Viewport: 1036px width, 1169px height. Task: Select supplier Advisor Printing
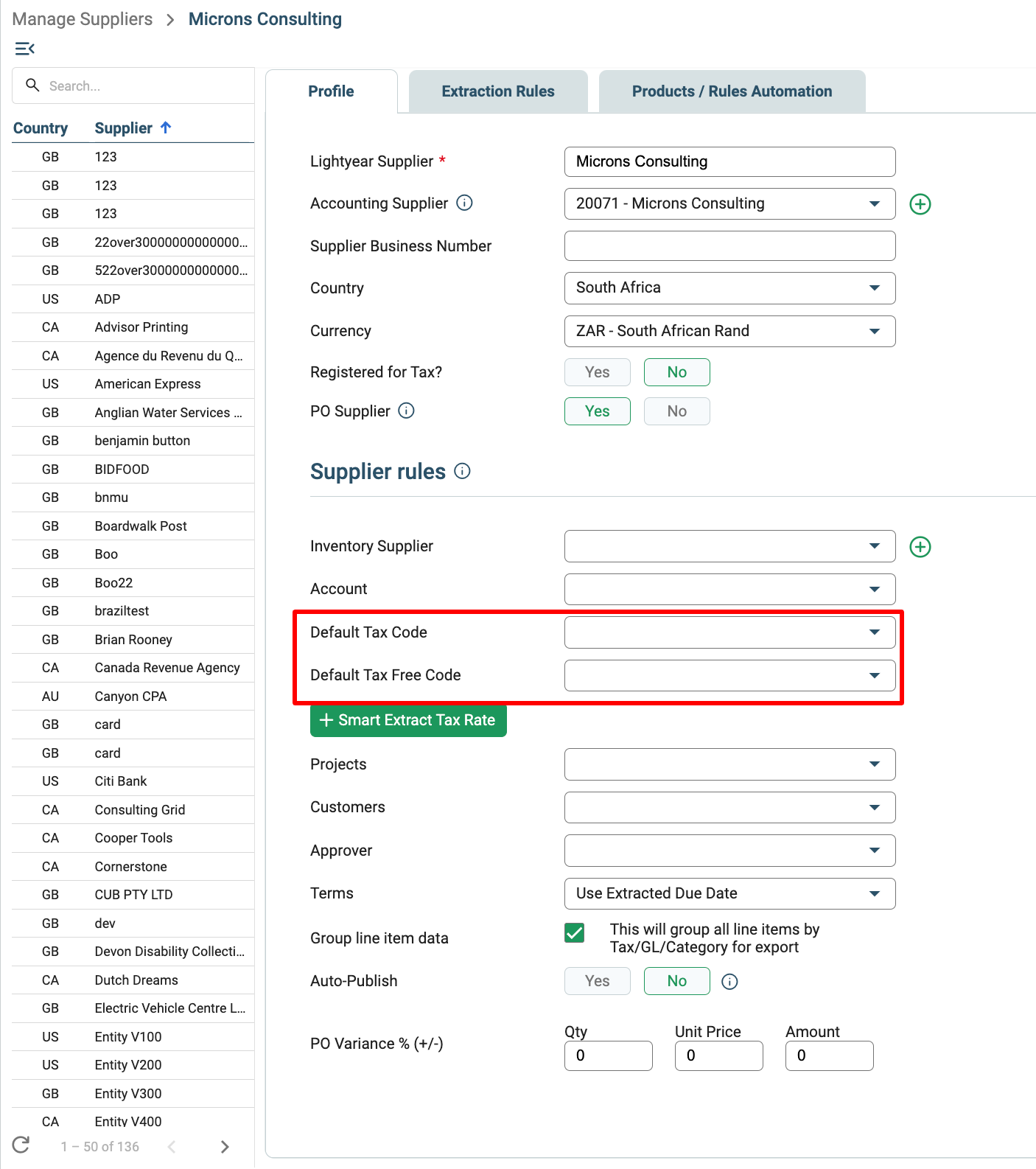[133, 327]
